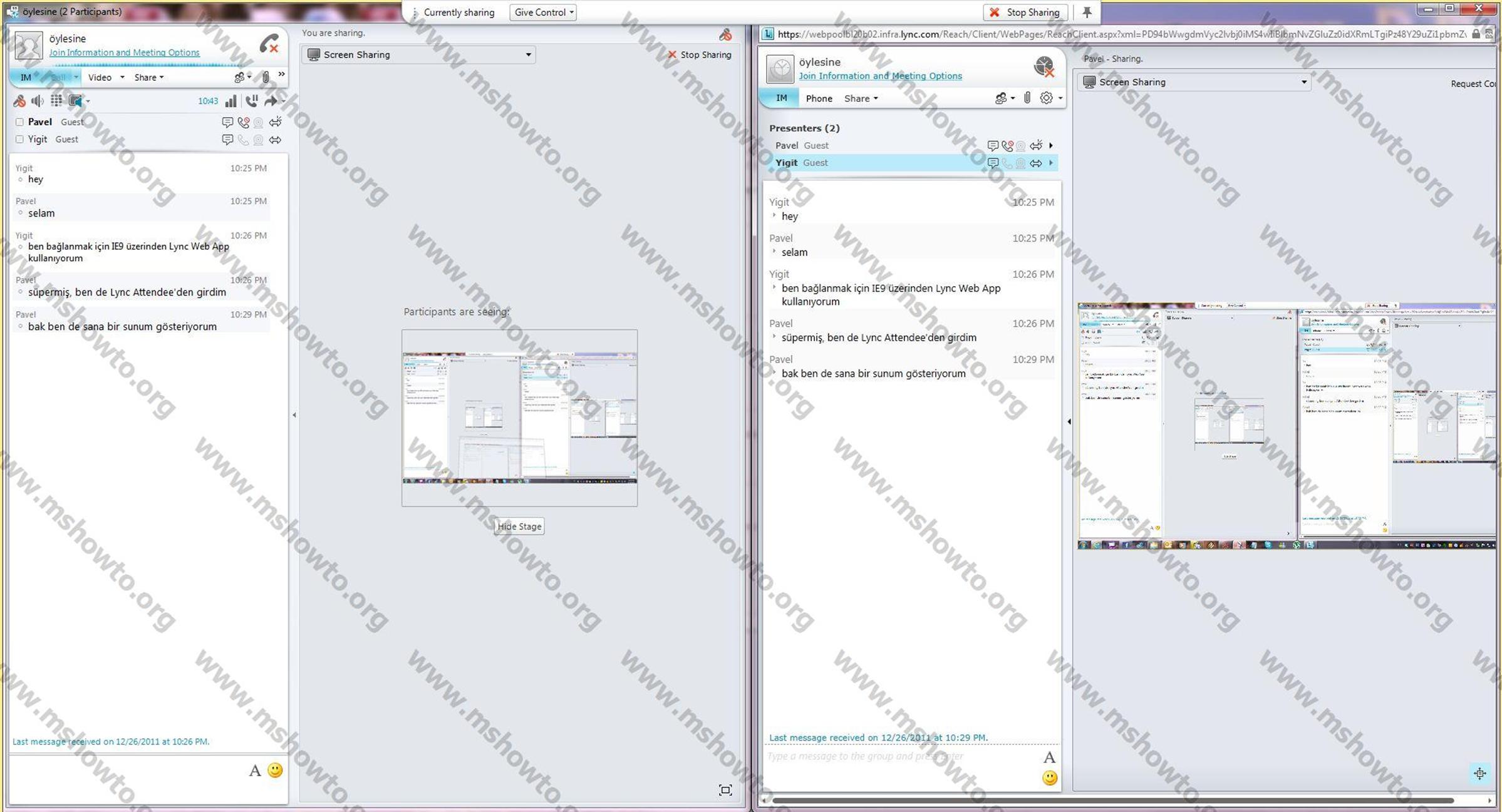Check network signal bars next to 10:43
Screen dimensions: 1502x812
point(231,101)
